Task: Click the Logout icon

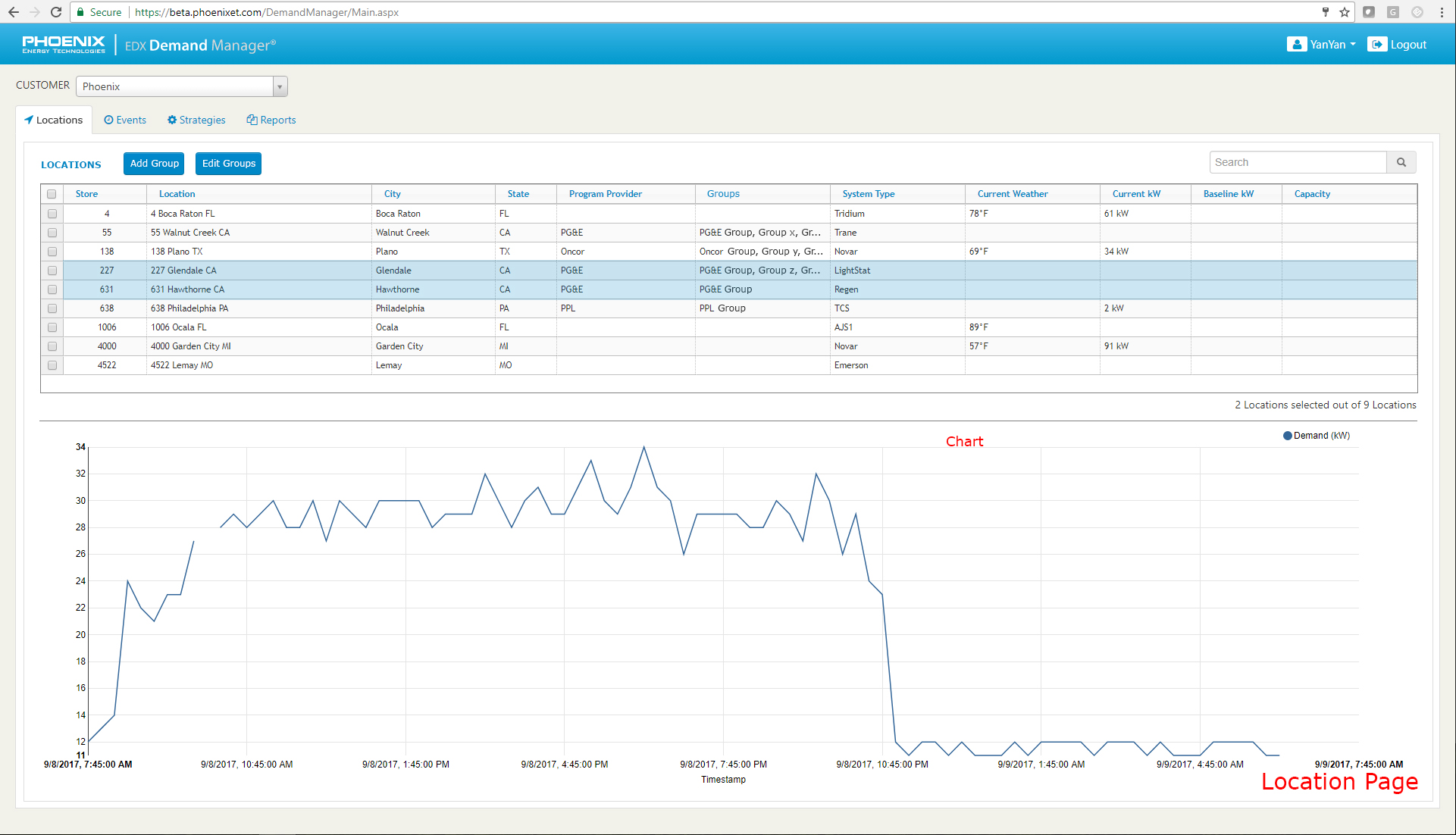Action: (1376, 45)
